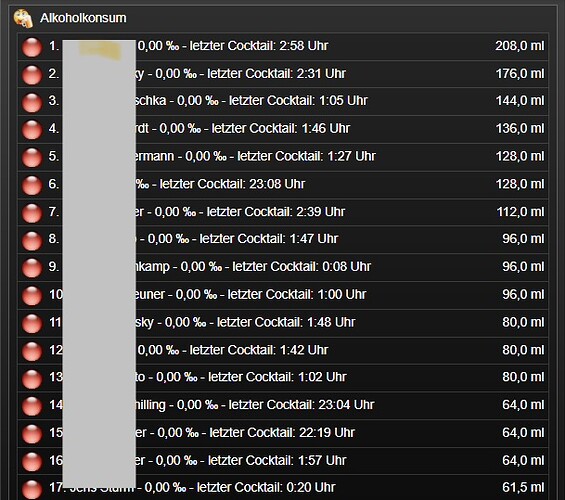Screen dimensions: 565x500
Task: Select the 176,0 ml value
Action: pyautogui.click(x=520, y=73)
